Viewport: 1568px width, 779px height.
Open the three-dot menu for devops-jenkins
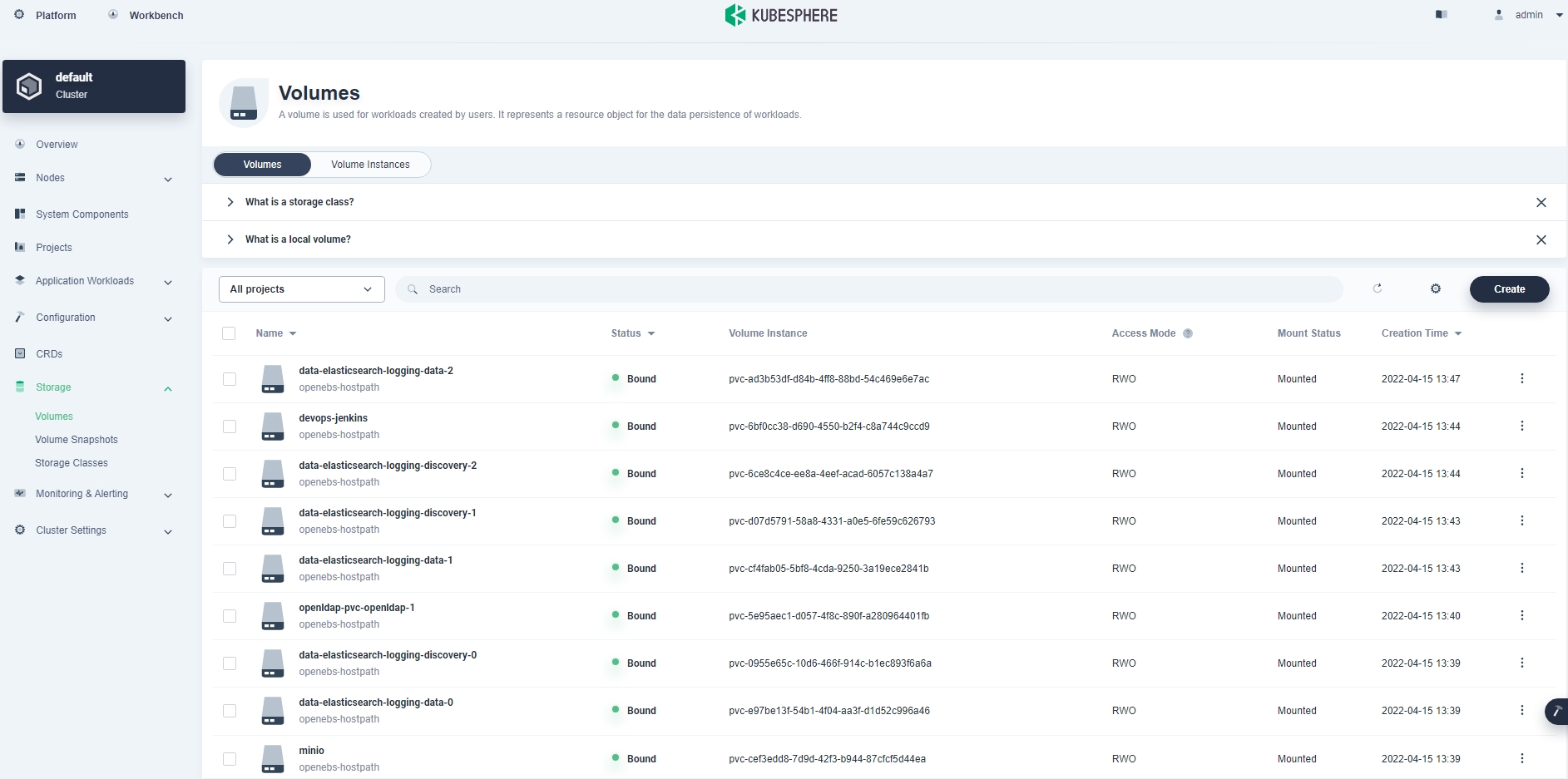pyautogui.click(x=1521, y=426)
